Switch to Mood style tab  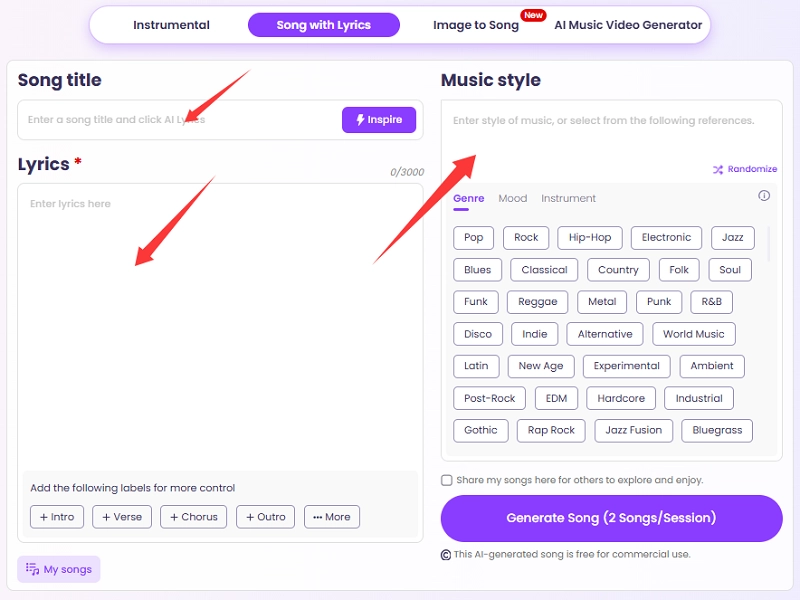[512, 198]
